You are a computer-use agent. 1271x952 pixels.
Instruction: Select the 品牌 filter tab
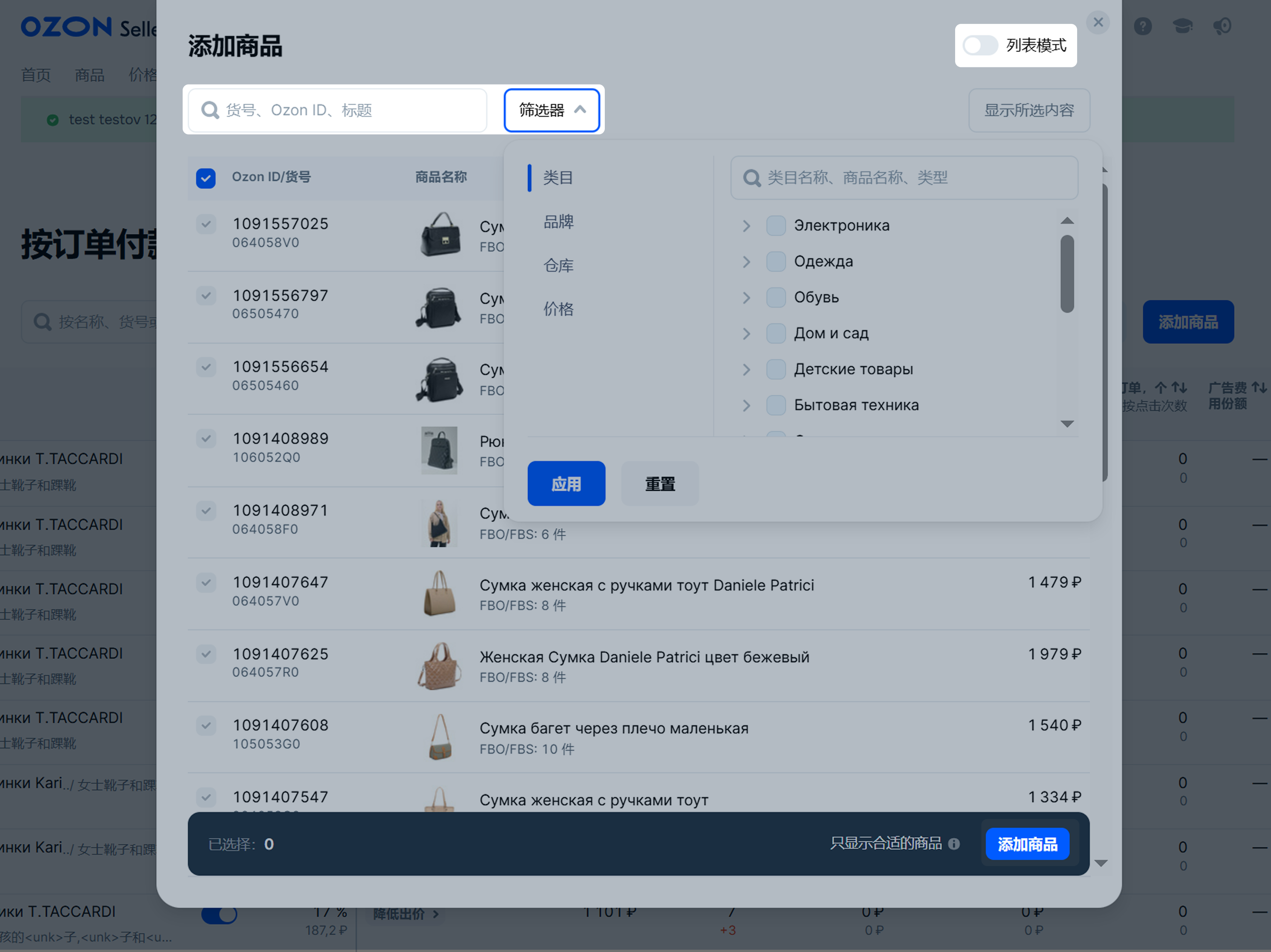click(558, 221)
